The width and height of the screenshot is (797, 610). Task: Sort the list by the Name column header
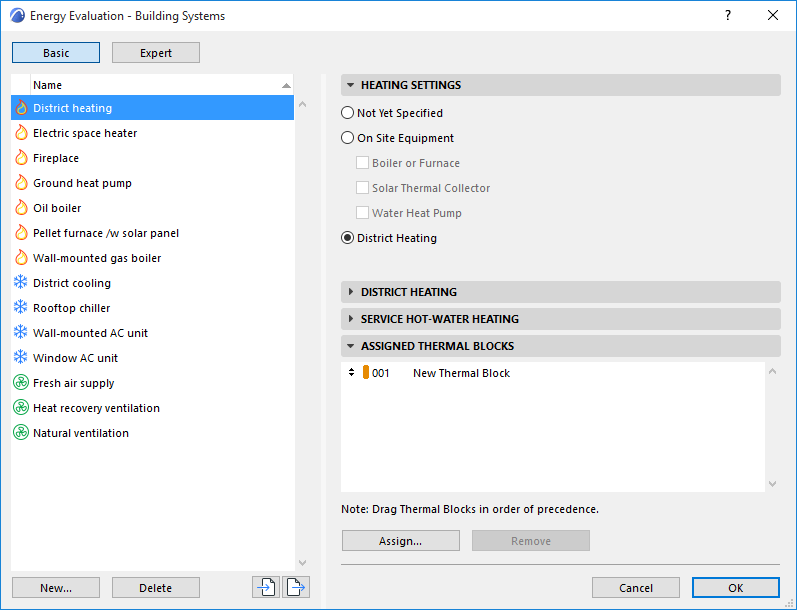tap(162, 85)
